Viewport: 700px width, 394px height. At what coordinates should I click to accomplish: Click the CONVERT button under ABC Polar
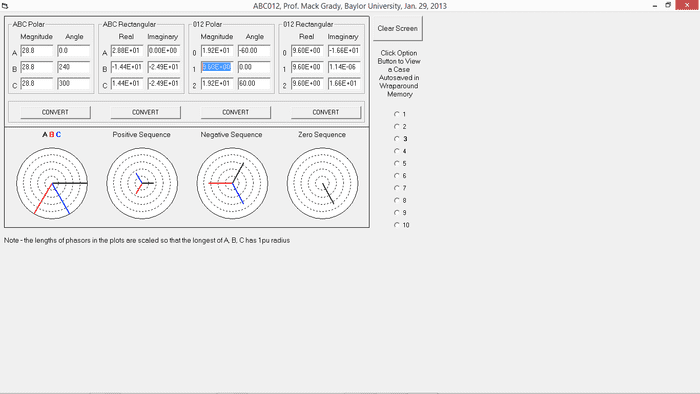point(55,112)
